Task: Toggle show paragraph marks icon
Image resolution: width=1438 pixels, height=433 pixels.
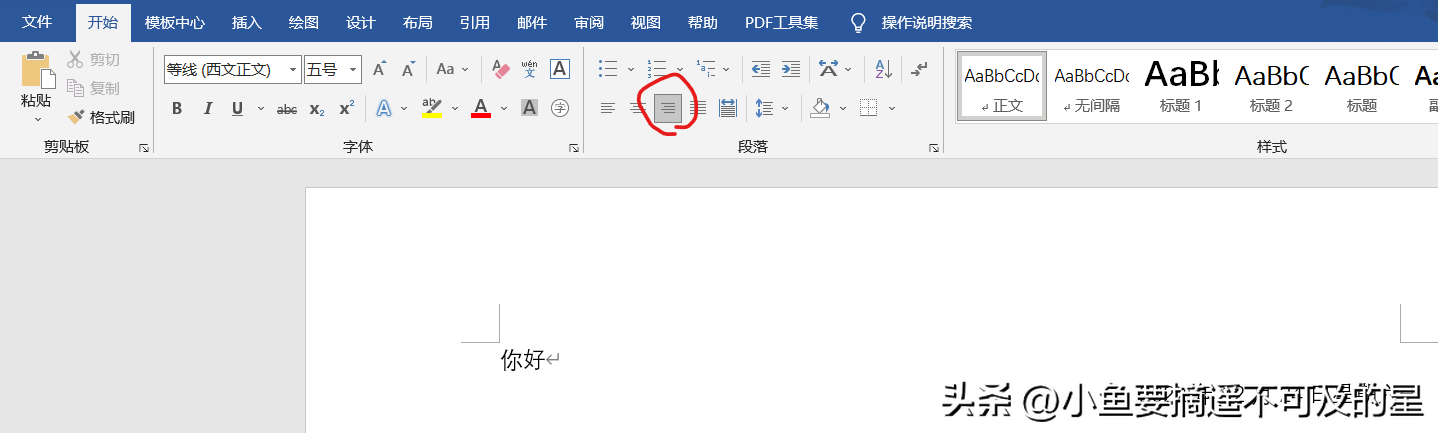Action: pos(921,69)
